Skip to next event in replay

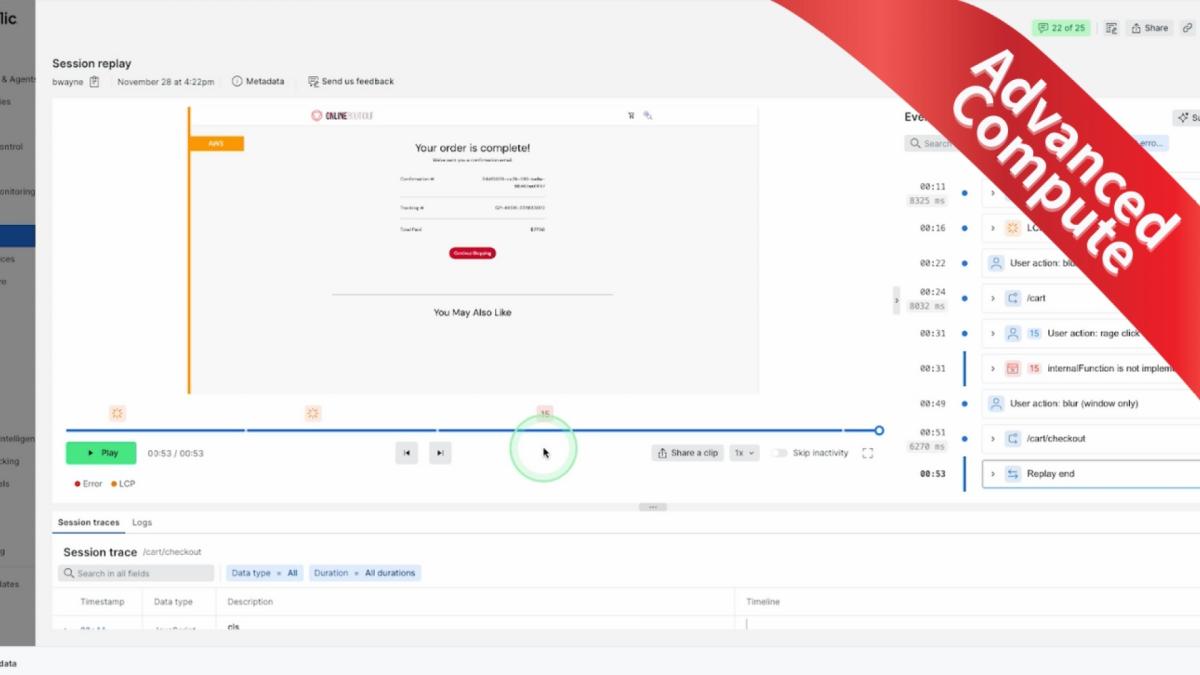(440, 453)
